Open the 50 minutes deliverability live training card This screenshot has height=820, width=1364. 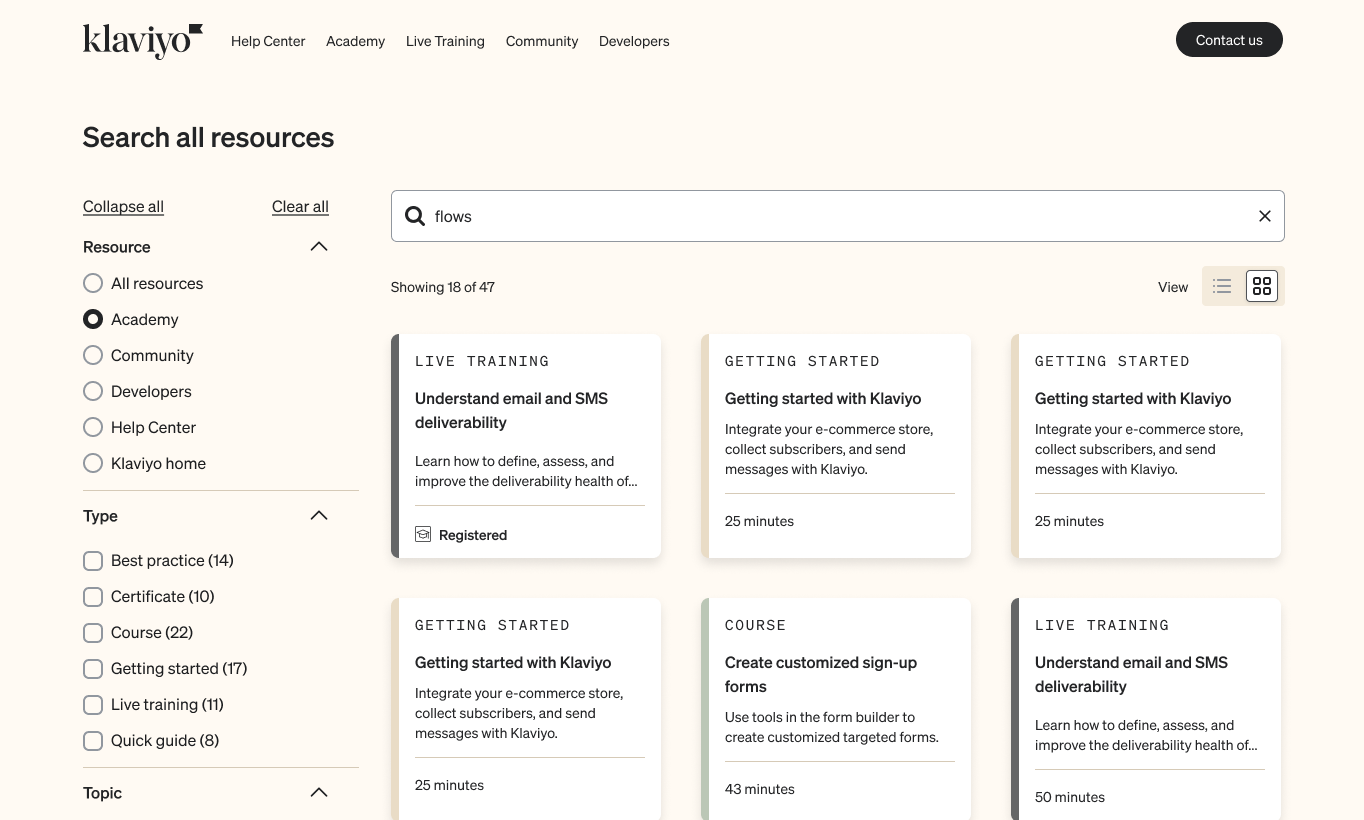[x=1146, y=709]
